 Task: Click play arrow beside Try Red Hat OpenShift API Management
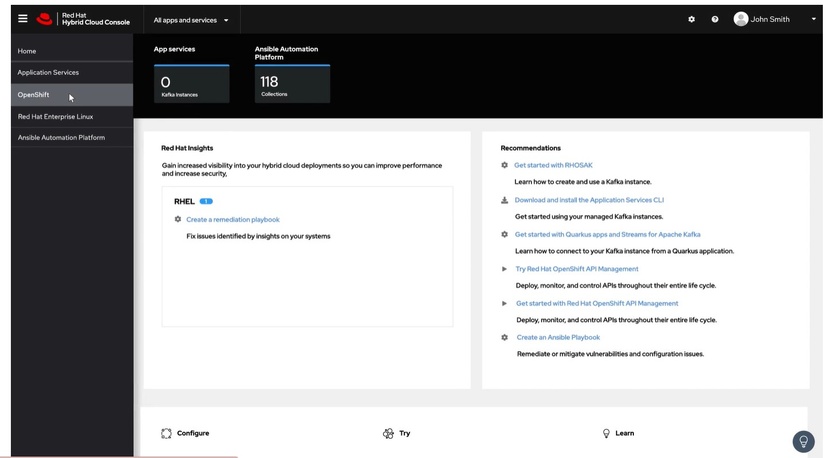(504, 269)
